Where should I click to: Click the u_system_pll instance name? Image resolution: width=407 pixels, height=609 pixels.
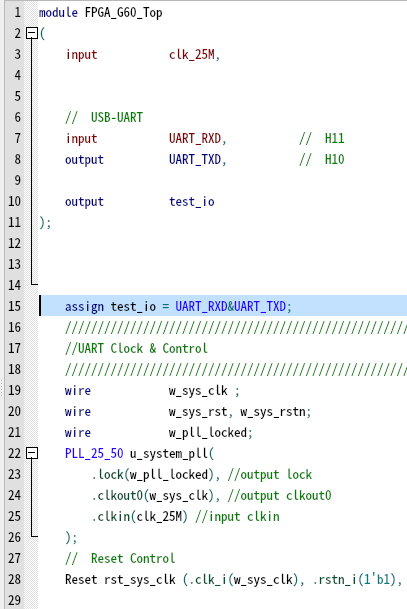point(169,453)
